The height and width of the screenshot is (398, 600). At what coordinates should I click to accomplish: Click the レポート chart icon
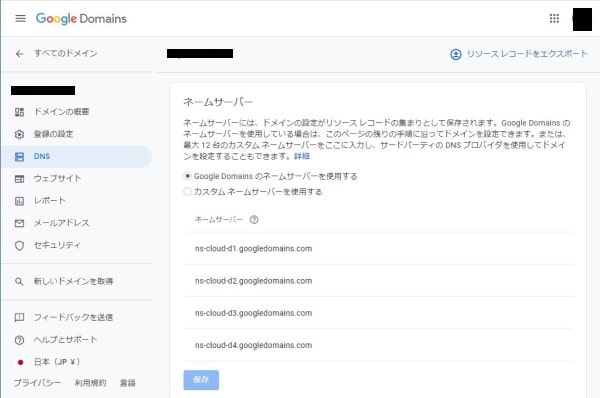tap(19, 201)
